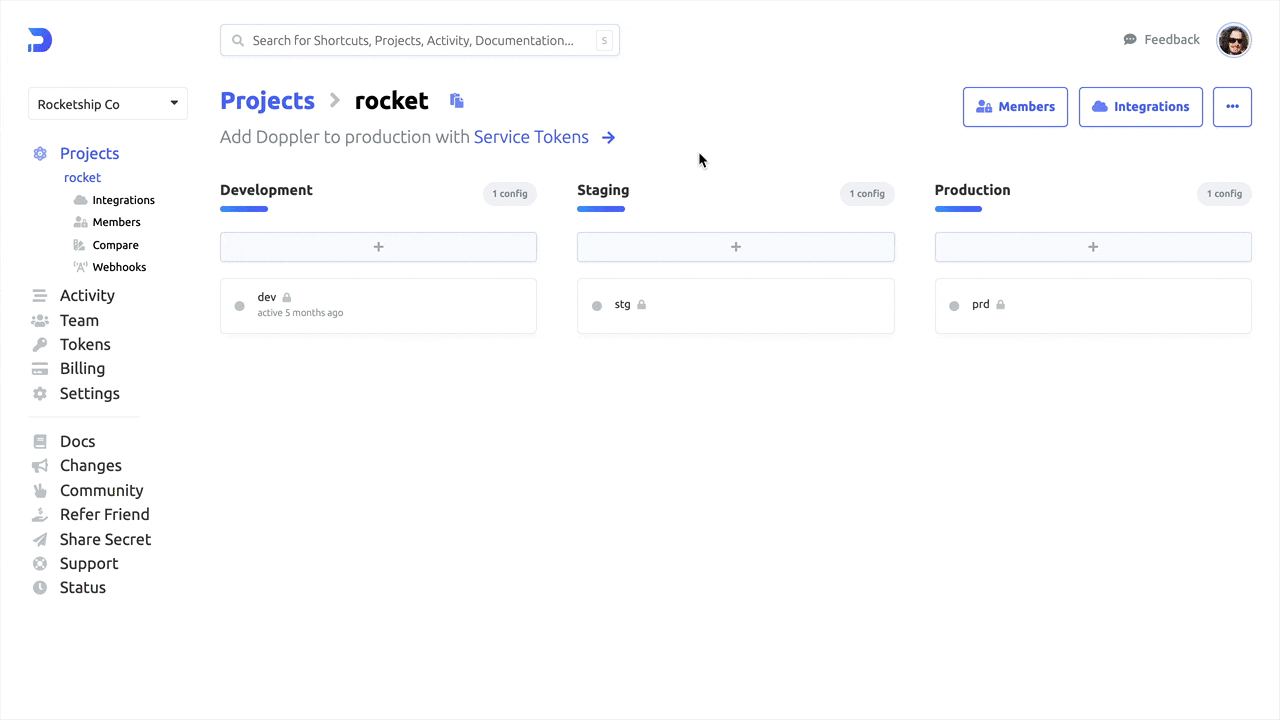1280x720 pixels.
Task: Select the rocket project in sidebar
Action: click(82, 177)
